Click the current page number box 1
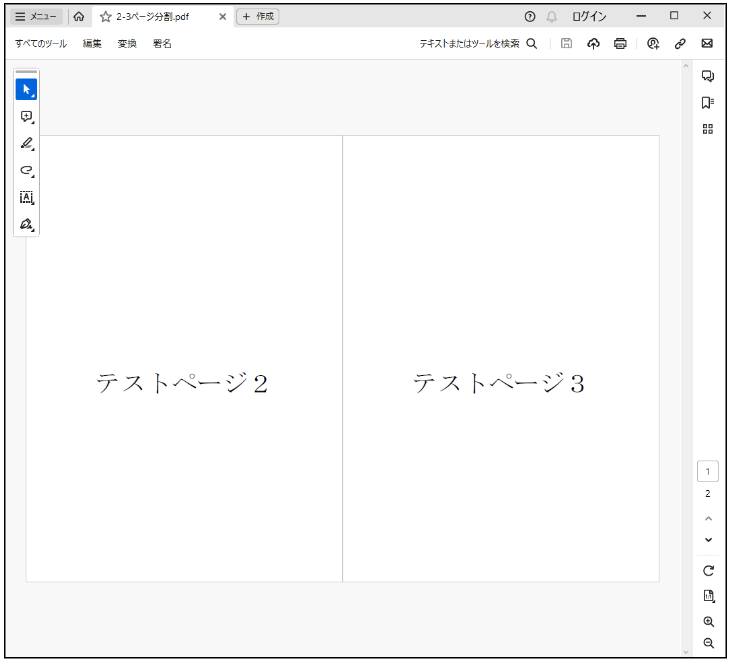This screenshot has height=663, width=732. coord(708,472)
